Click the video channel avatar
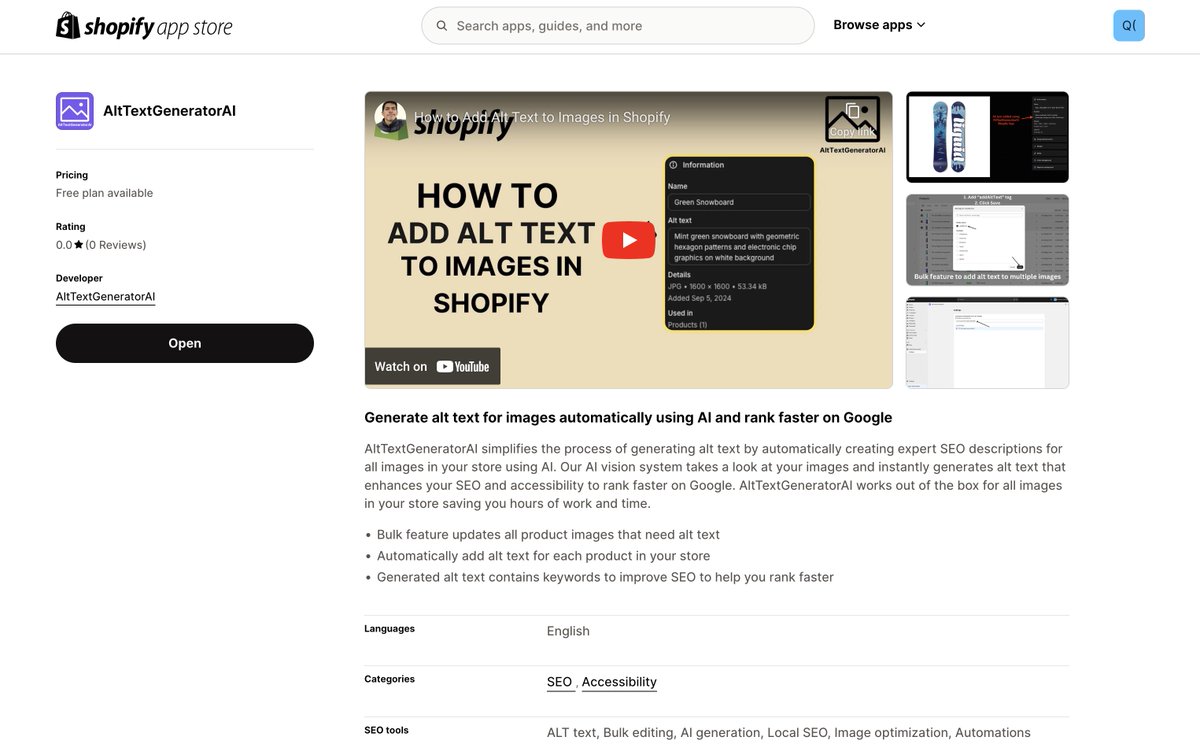This screenshot has width=1200, height=748. [390, 117]
